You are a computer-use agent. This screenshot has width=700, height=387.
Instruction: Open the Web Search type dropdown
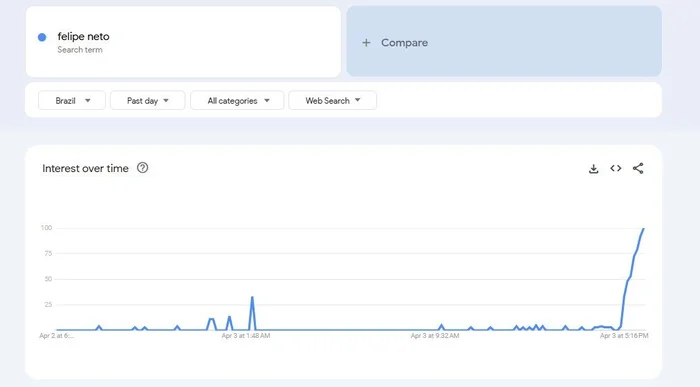pyautogui.click(x=333, y=100)
